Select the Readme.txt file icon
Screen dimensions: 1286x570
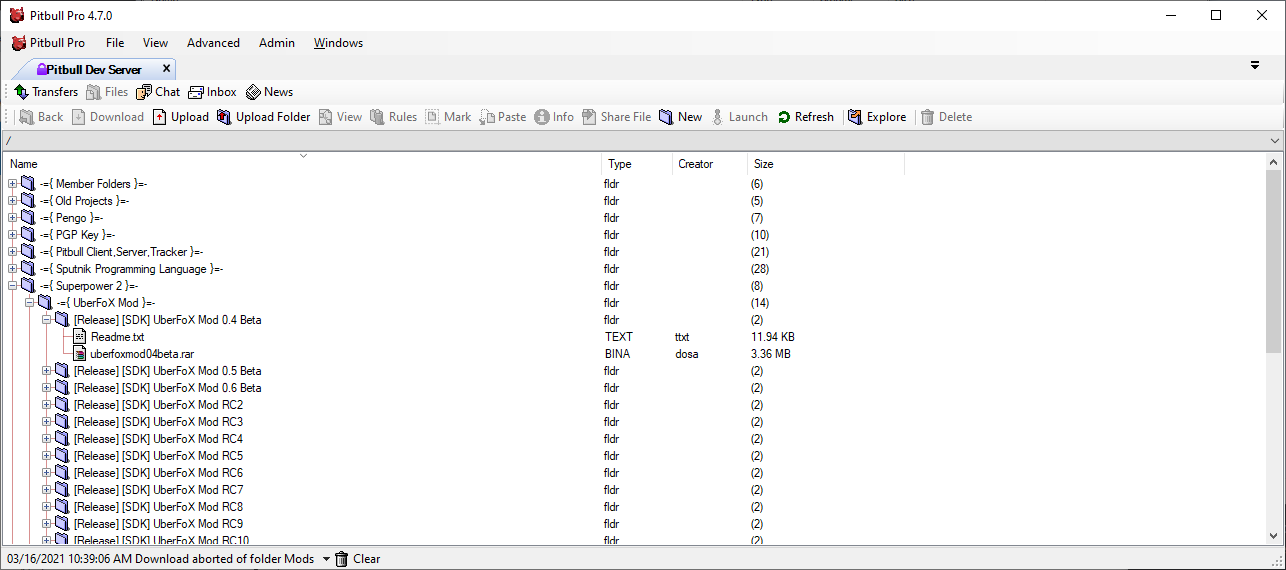tap(80, 337)
